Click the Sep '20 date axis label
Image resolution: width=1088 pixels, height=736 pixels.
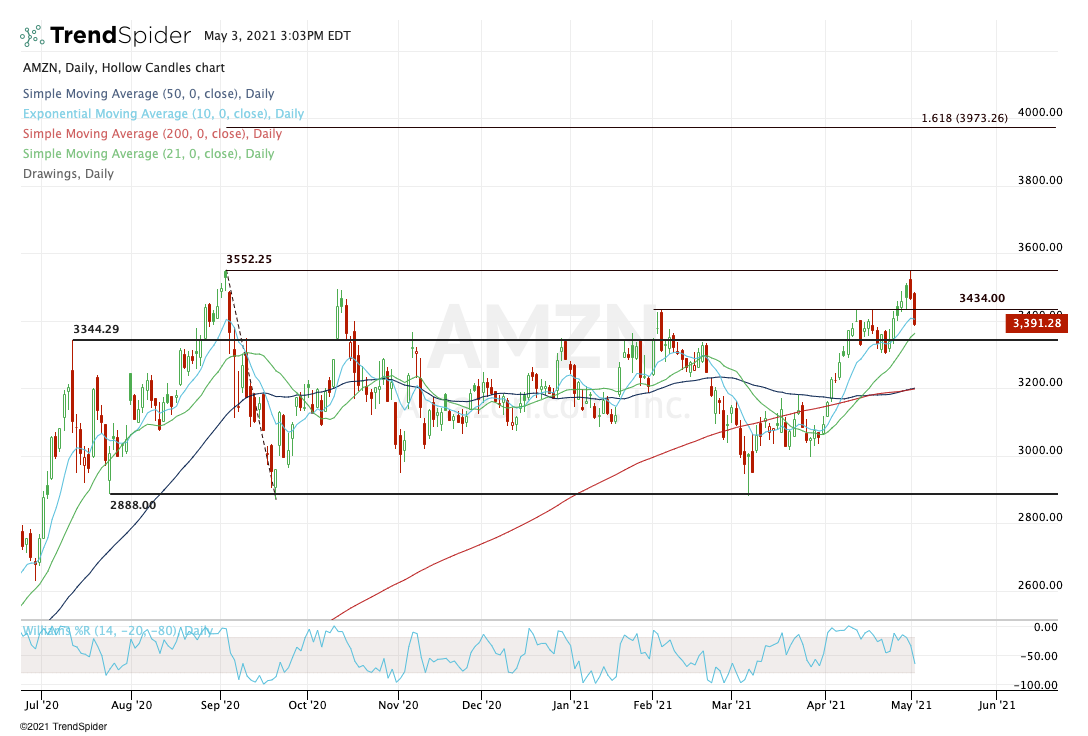pyautogui.click(x=220, y=705)
